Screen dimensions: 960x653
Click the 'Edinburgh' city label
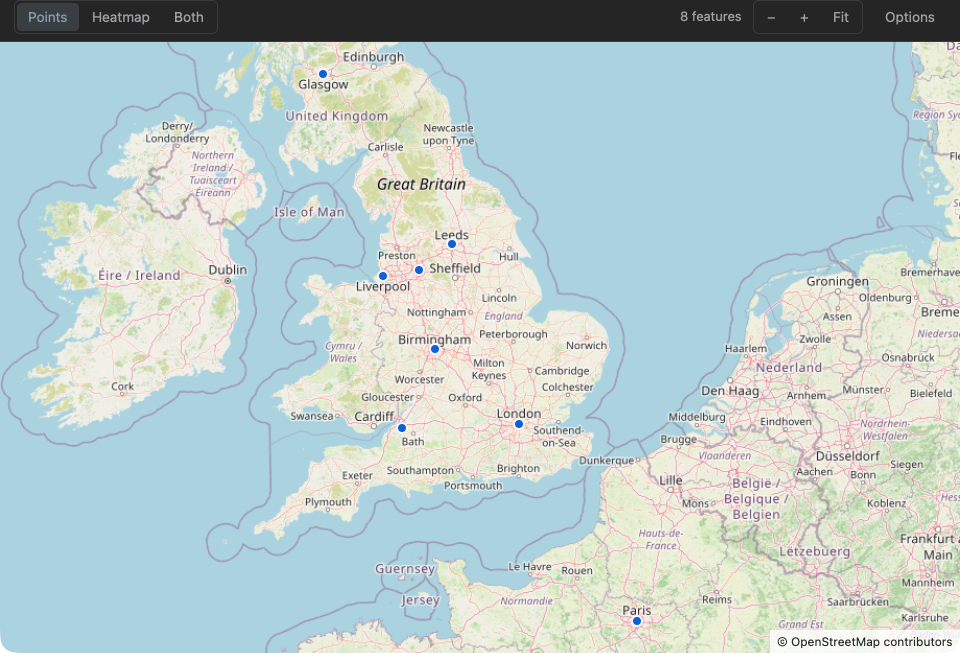(373, 57)
